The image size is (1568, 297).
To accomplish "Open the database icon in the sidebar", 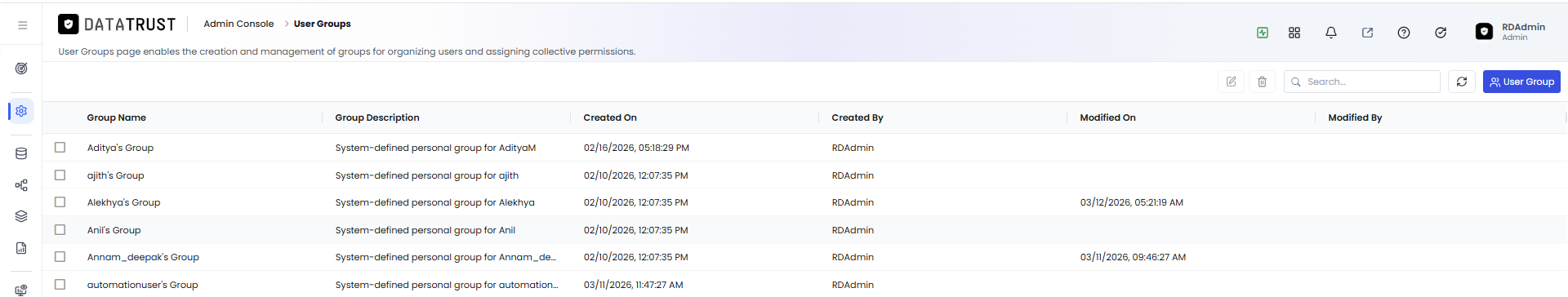I will click(x=21, y=153).
